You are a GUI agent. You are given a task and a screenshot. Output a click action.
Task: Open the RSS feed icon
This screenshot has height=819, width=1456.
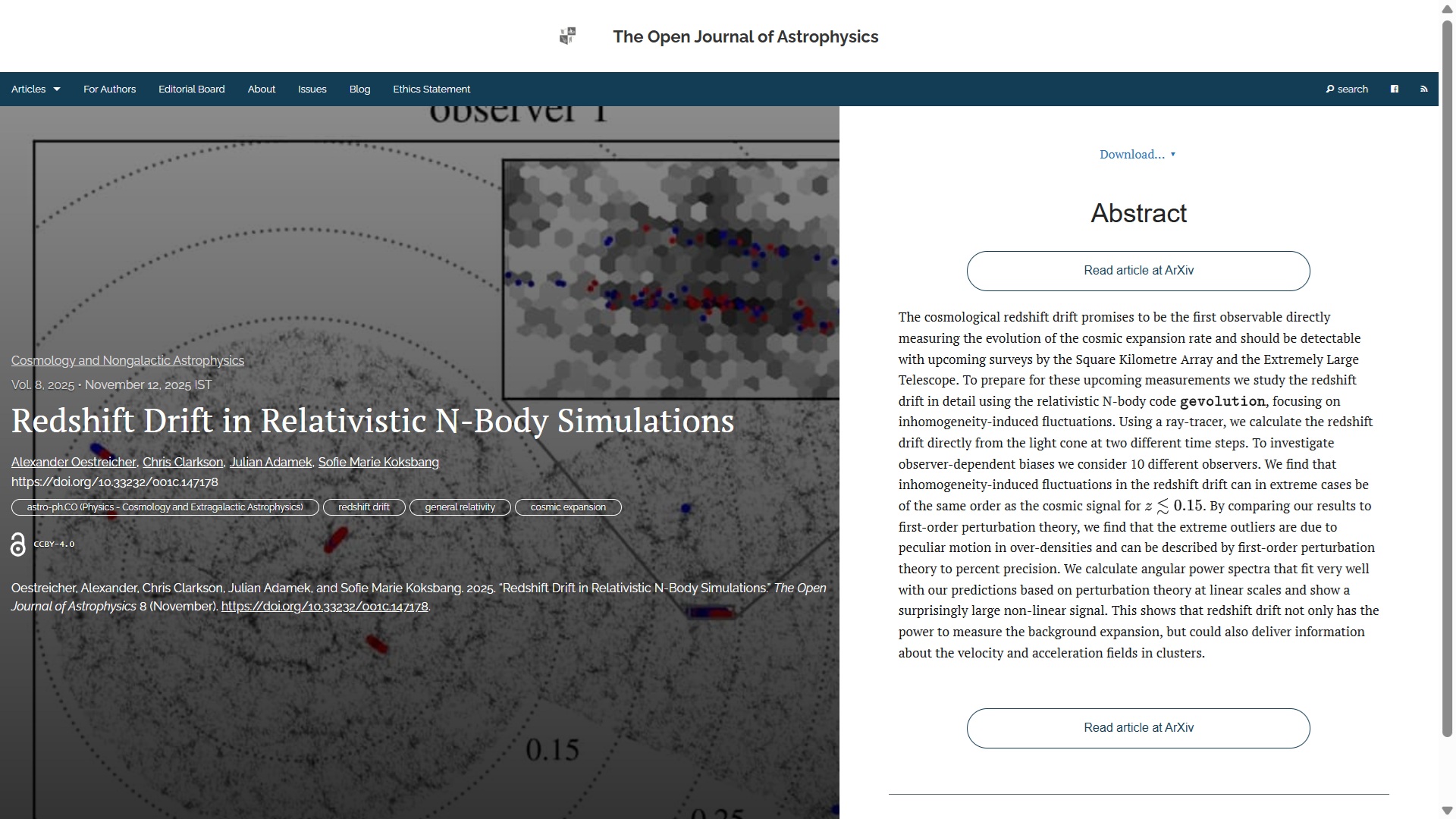click(1423, 89)
